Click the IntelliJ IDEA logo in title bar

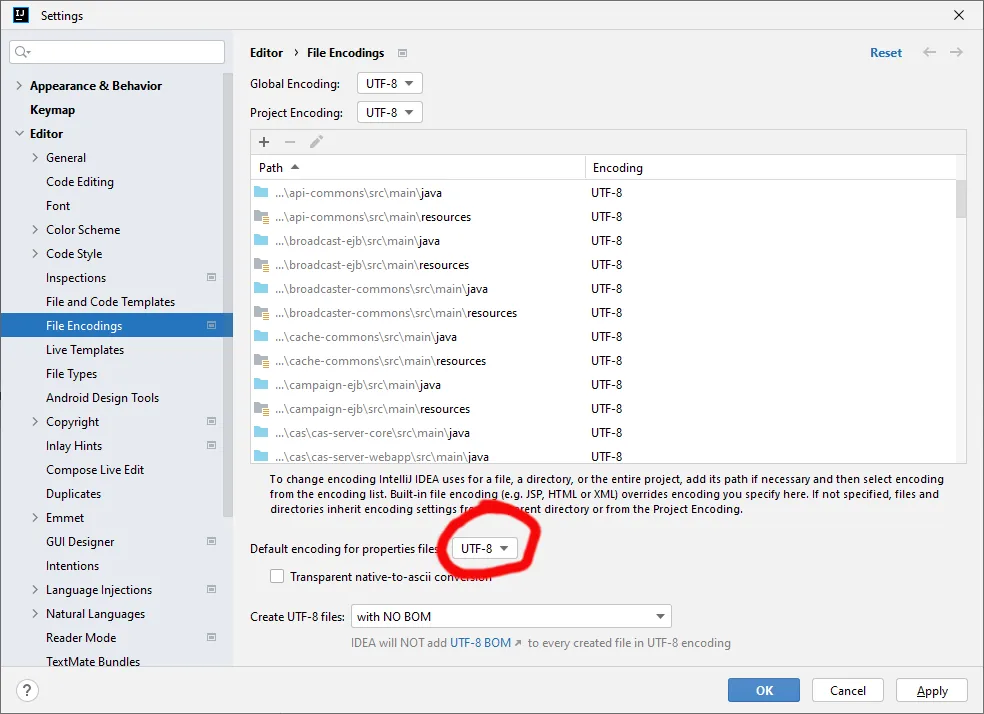tap(21, 15)
